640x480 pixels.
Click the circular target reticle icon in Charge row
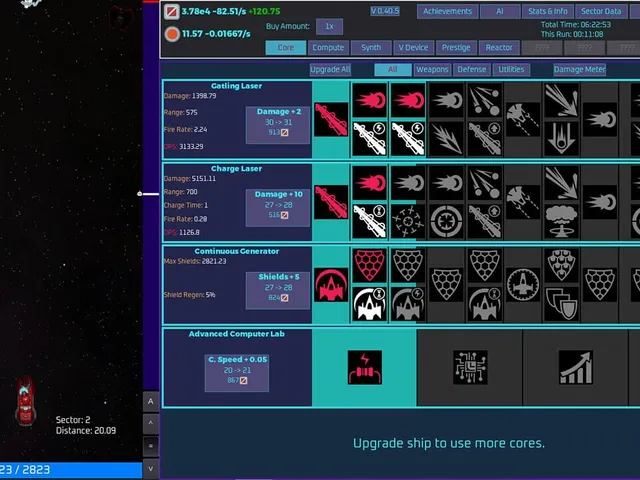pyautogui.click(x=446, y=221)
